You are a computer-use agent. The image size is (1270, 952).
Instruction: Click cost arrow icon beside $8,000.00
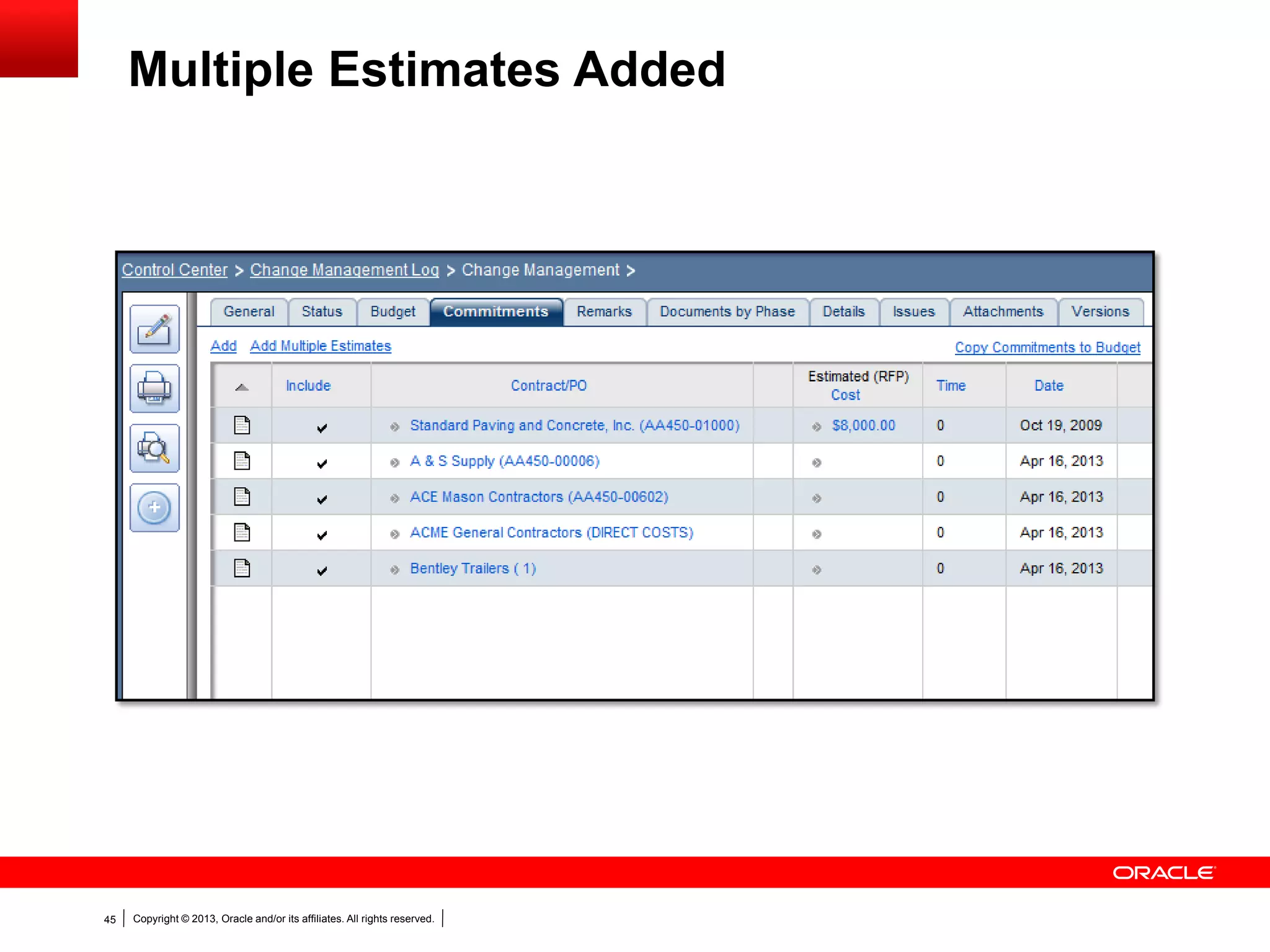[x=817, y=426]
